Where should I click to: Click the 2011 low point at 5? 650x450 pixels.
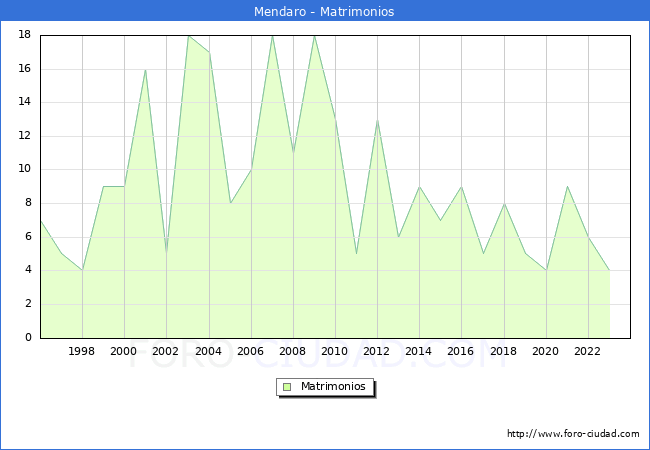[357, 254]
